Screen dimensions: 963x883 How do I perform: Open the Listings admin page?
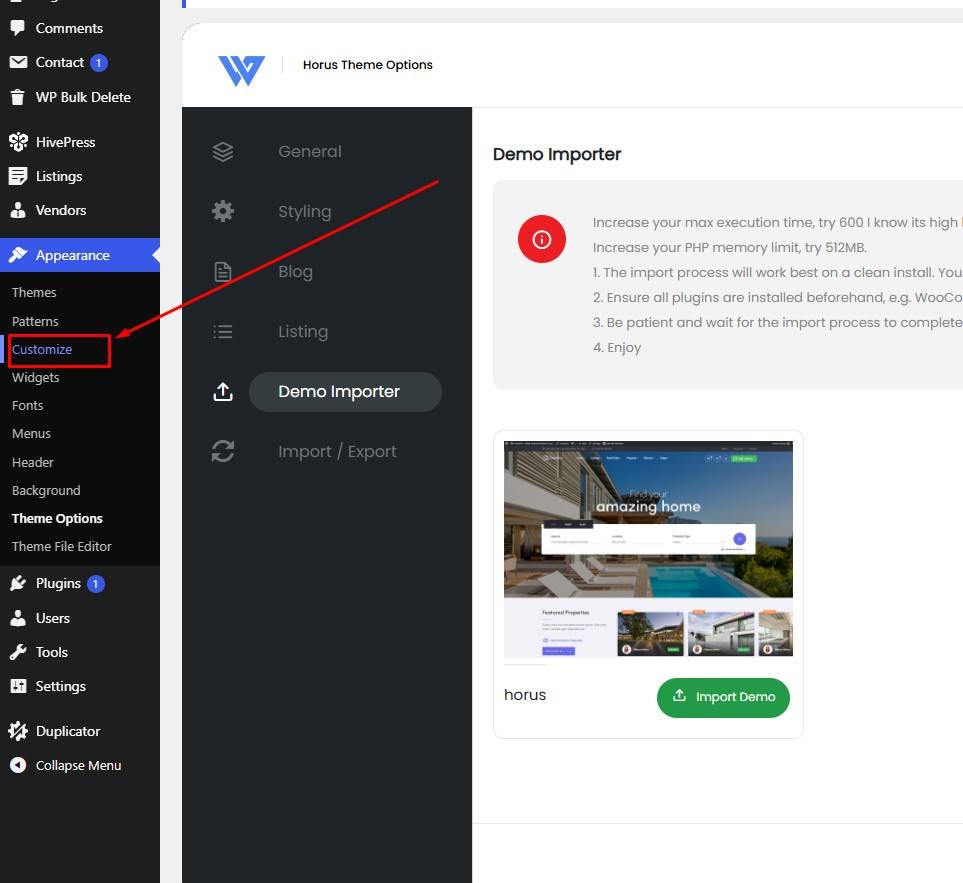[x=59, y=176]
